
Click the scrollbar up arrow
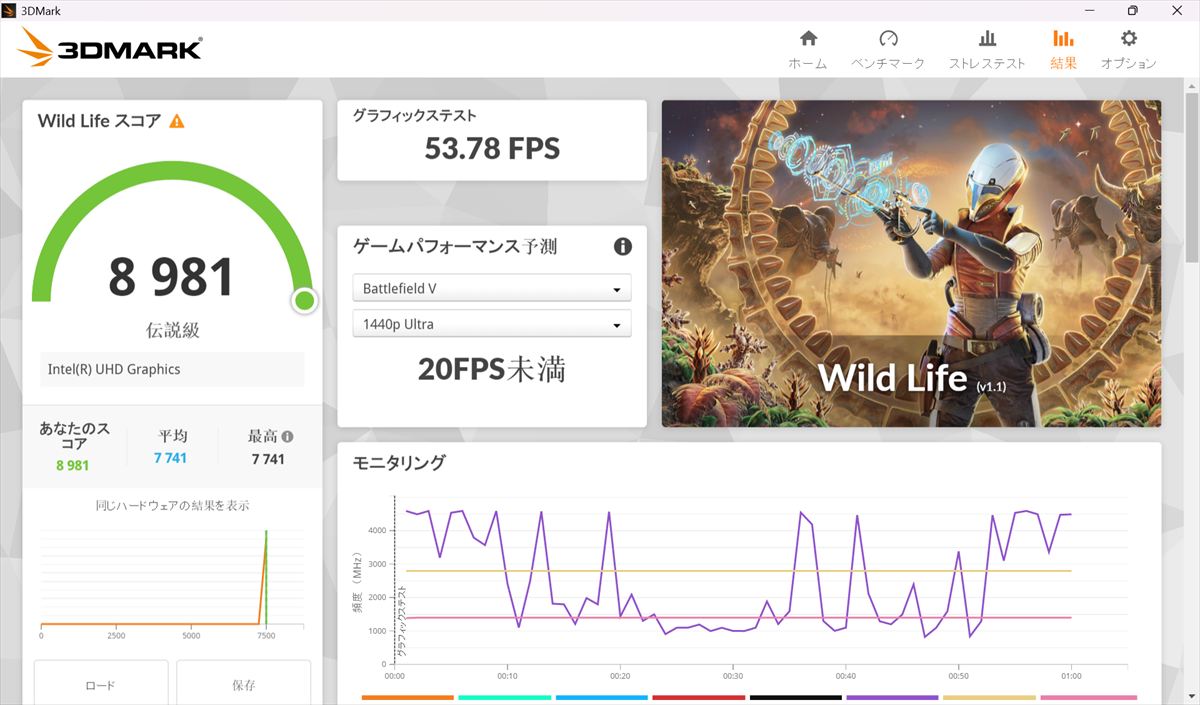1191,87
